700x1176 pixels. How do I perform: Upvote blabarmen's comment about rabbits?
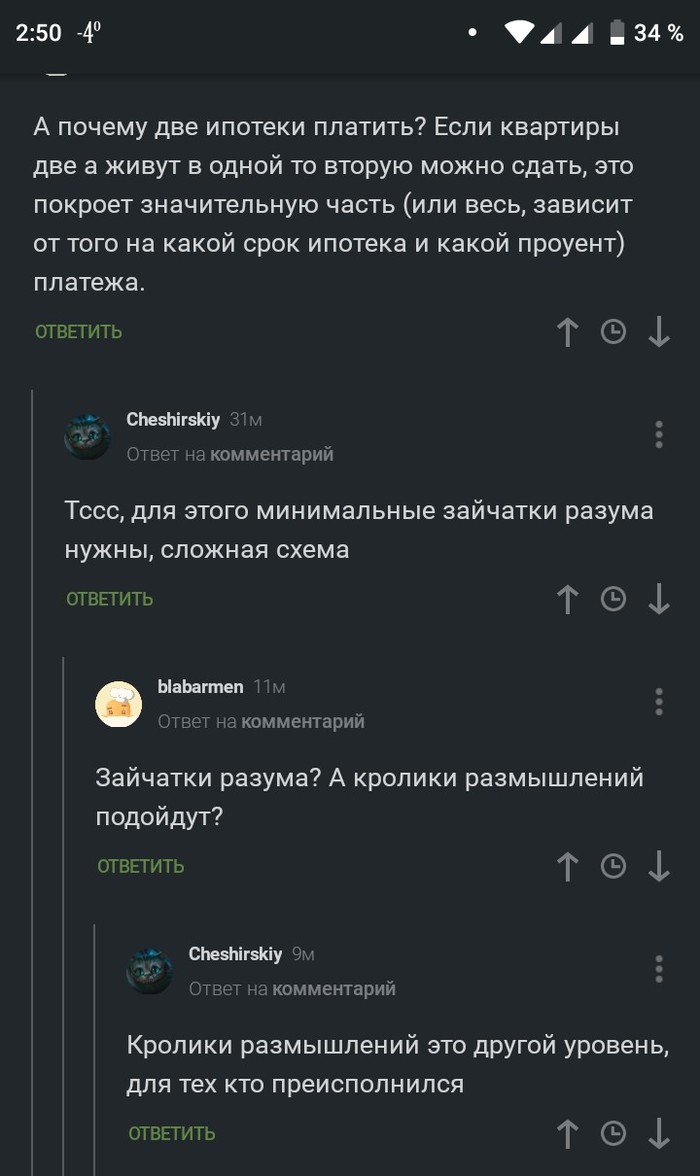coord(567,866)
